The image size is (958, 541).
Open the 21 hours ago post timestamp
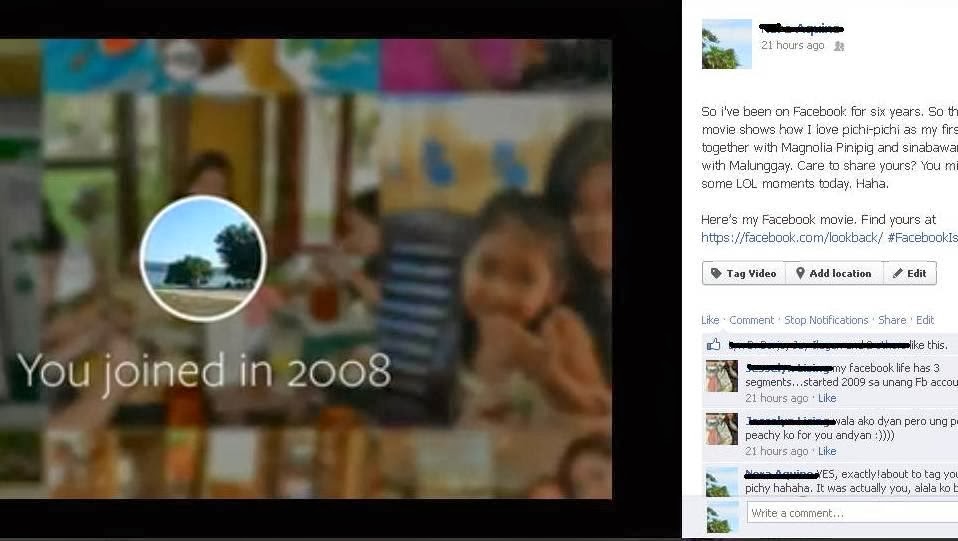[x=792, y=45]
